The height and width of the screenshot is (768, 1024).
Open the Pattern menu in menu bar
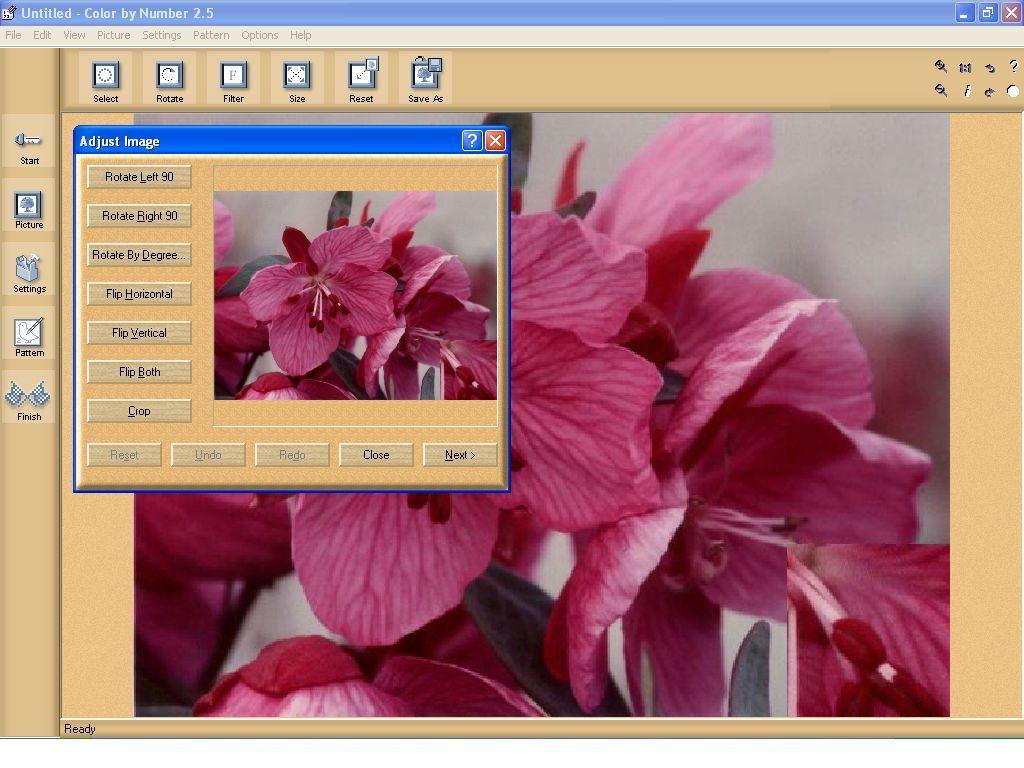click(211, 35)
